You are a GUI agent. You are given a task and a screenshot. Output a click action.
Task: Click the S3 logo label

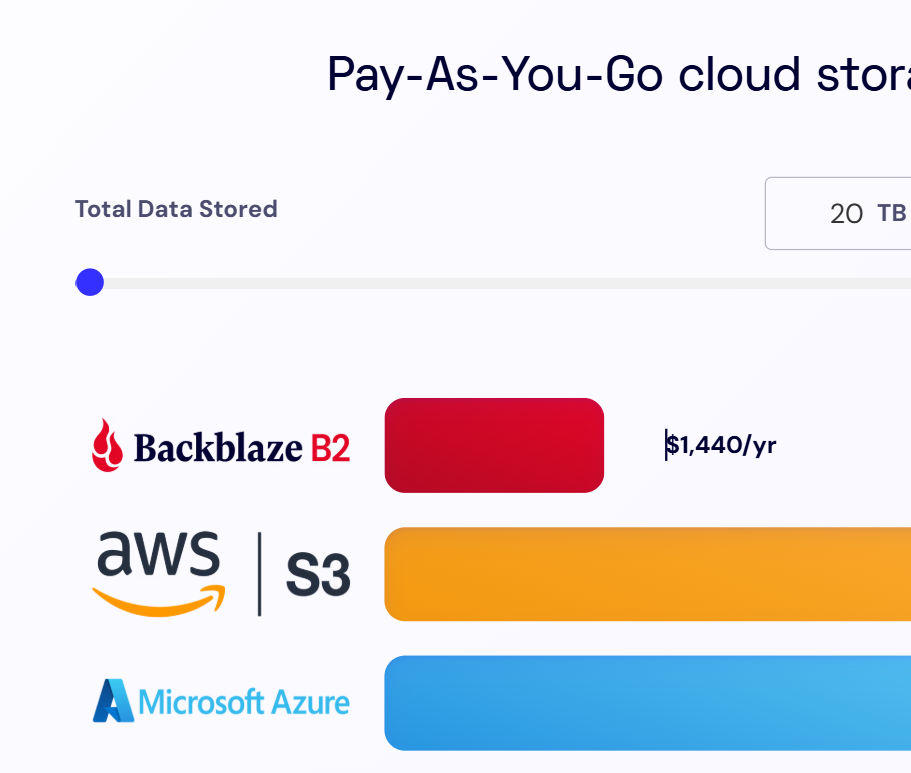tap(318, 575)
